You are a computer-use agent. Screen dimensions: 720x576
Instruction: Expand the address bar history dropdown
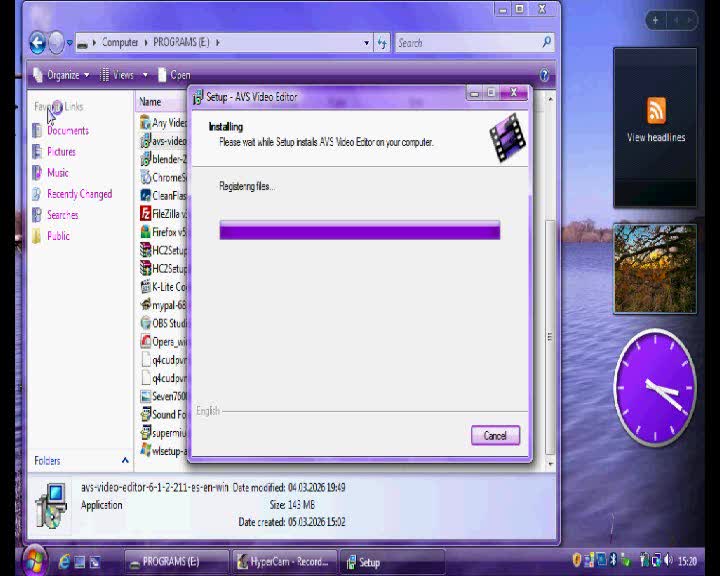pos(367,43)
